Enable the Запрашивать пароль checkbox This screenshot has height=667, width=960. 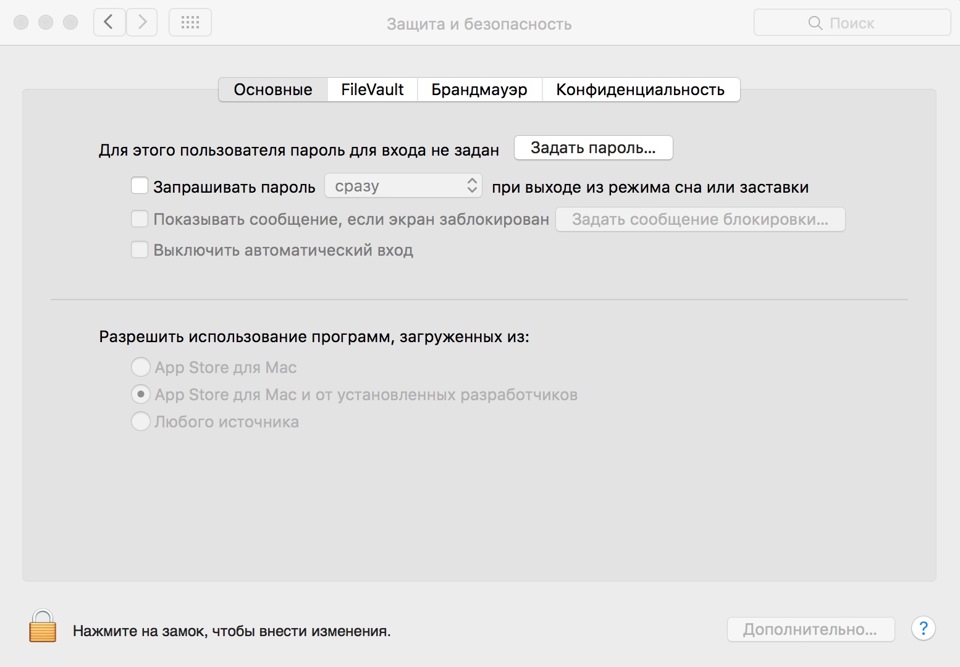140,186
